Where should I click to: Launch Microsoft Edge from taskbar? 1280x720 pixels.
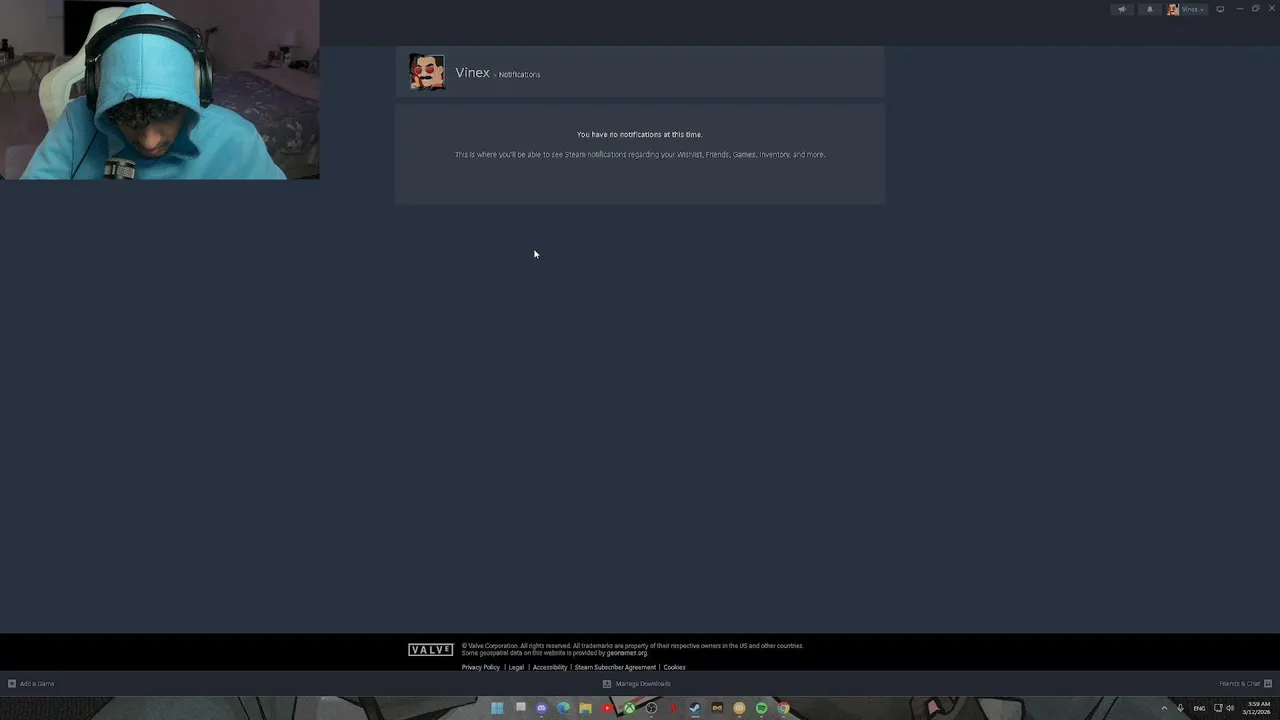coord(564,708)
